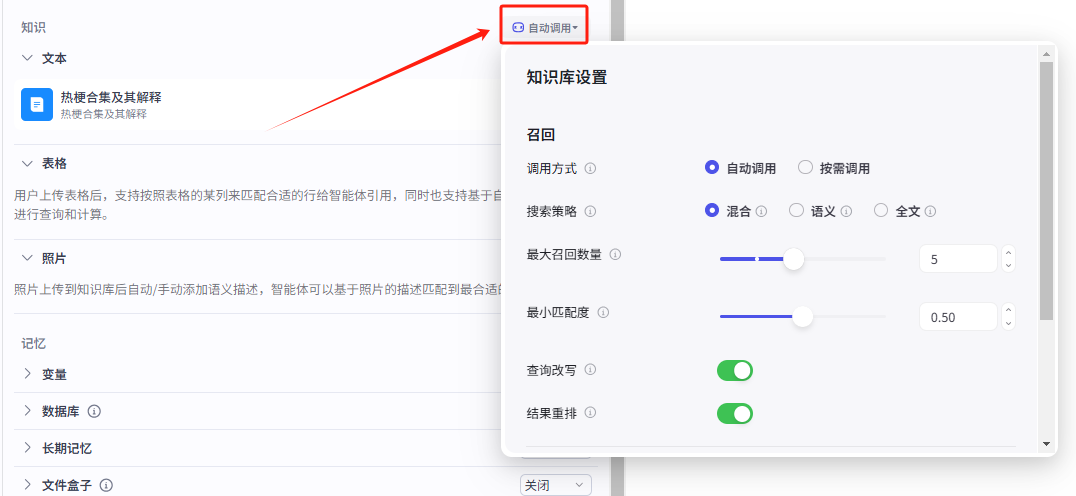Click the 最小匹配度 slider handle

(802, 317)
